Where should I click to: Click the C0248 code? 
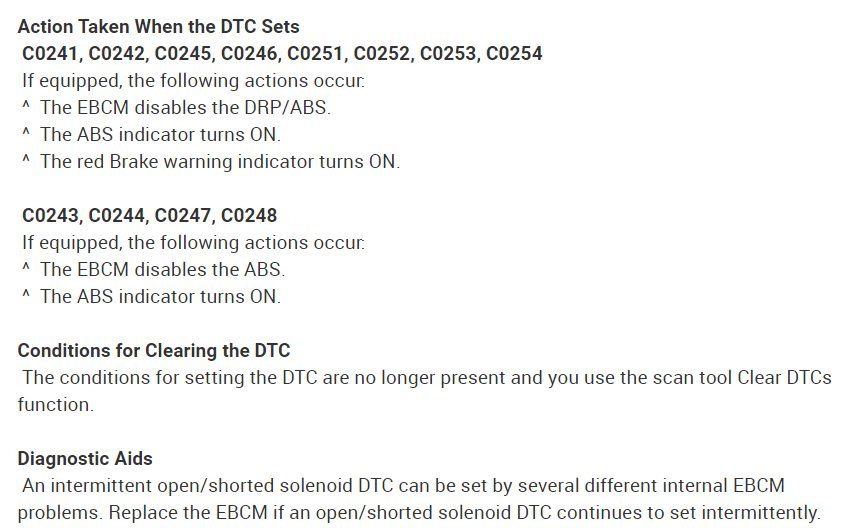(x=251, y=215)
